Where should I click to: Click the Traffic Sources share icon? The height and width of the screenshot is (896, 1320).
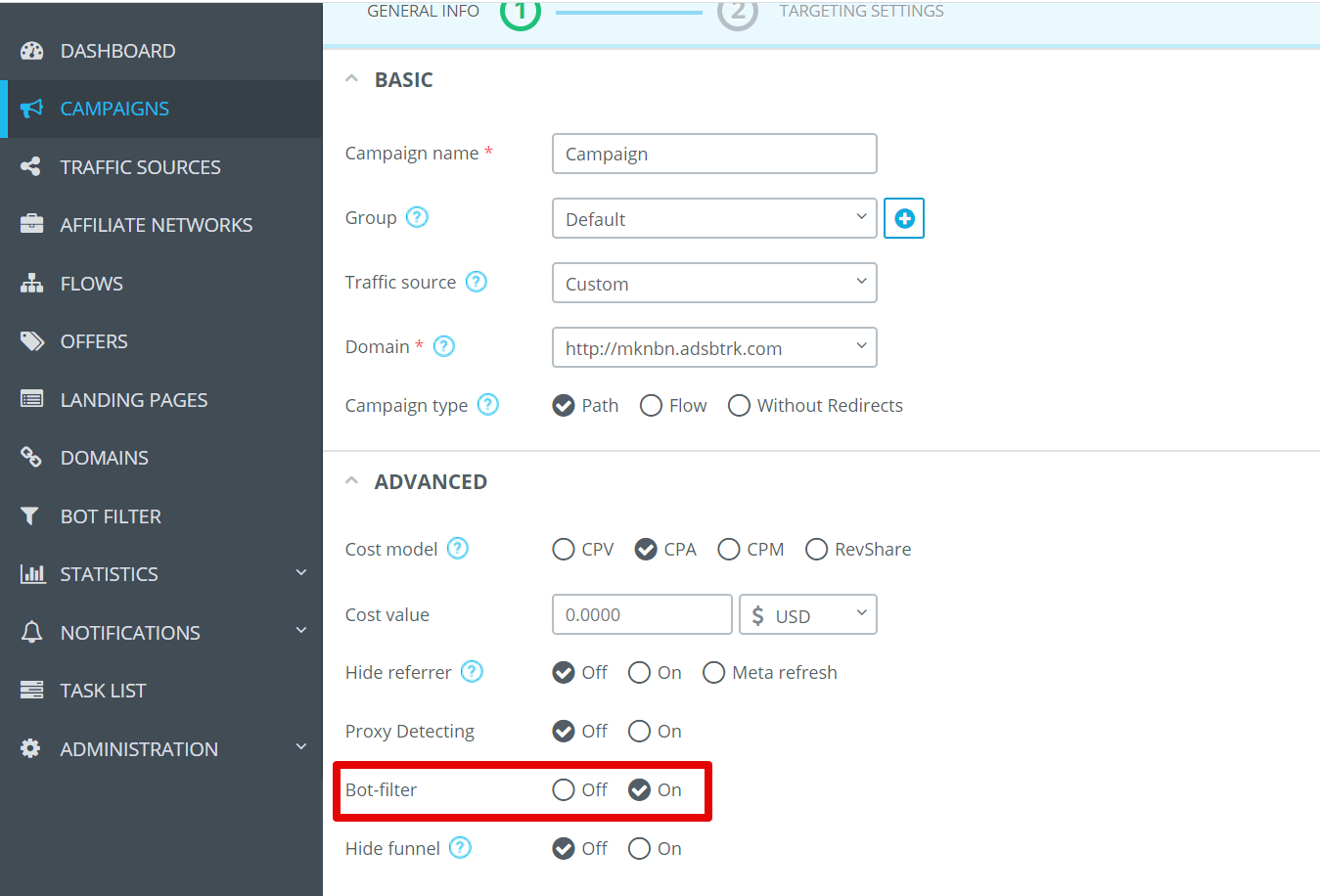(31, 167)
